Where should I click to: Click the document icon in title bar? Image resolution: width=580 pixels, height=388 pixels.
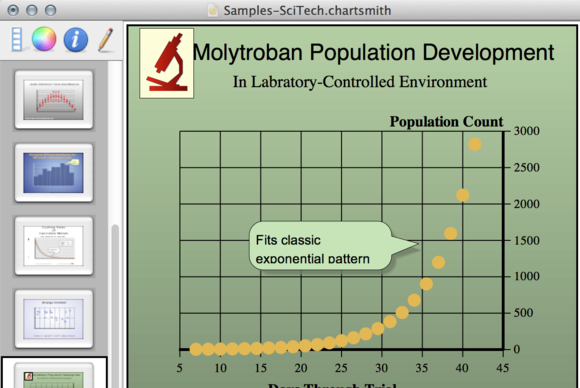[x=213, y=10]
